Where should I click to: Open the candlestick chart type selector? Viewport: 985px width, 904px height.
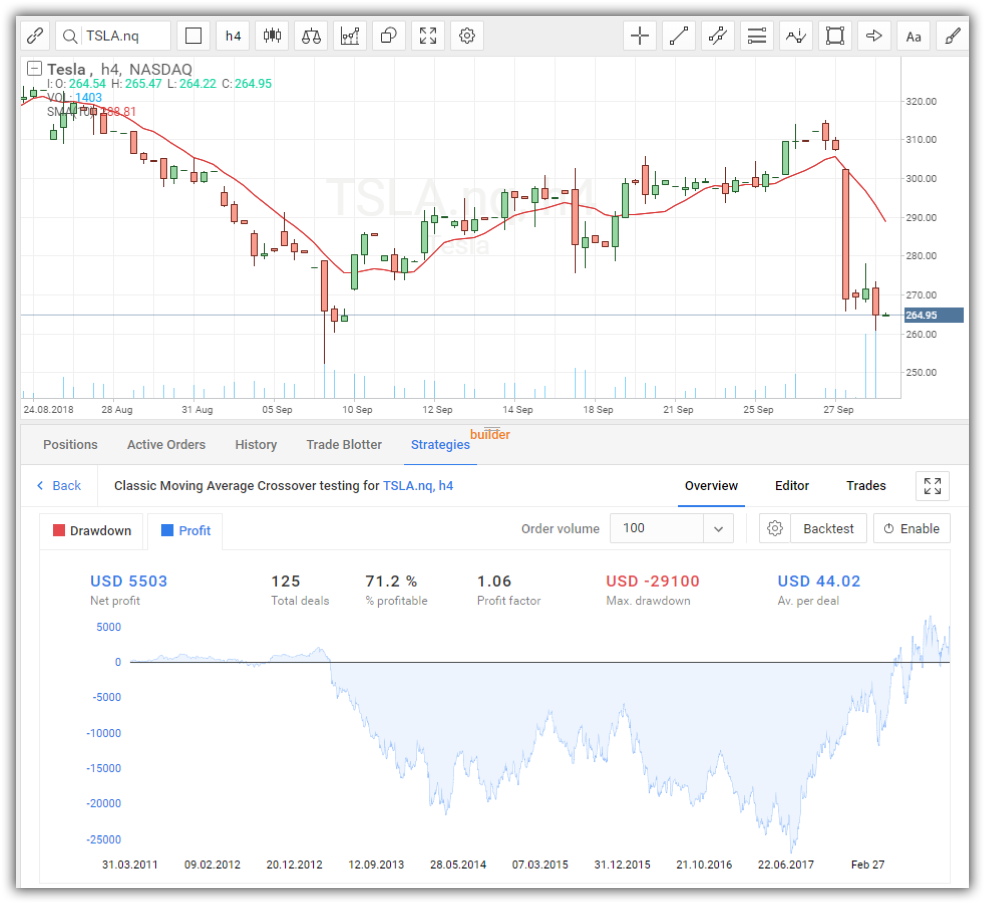(x=272, y=36)
